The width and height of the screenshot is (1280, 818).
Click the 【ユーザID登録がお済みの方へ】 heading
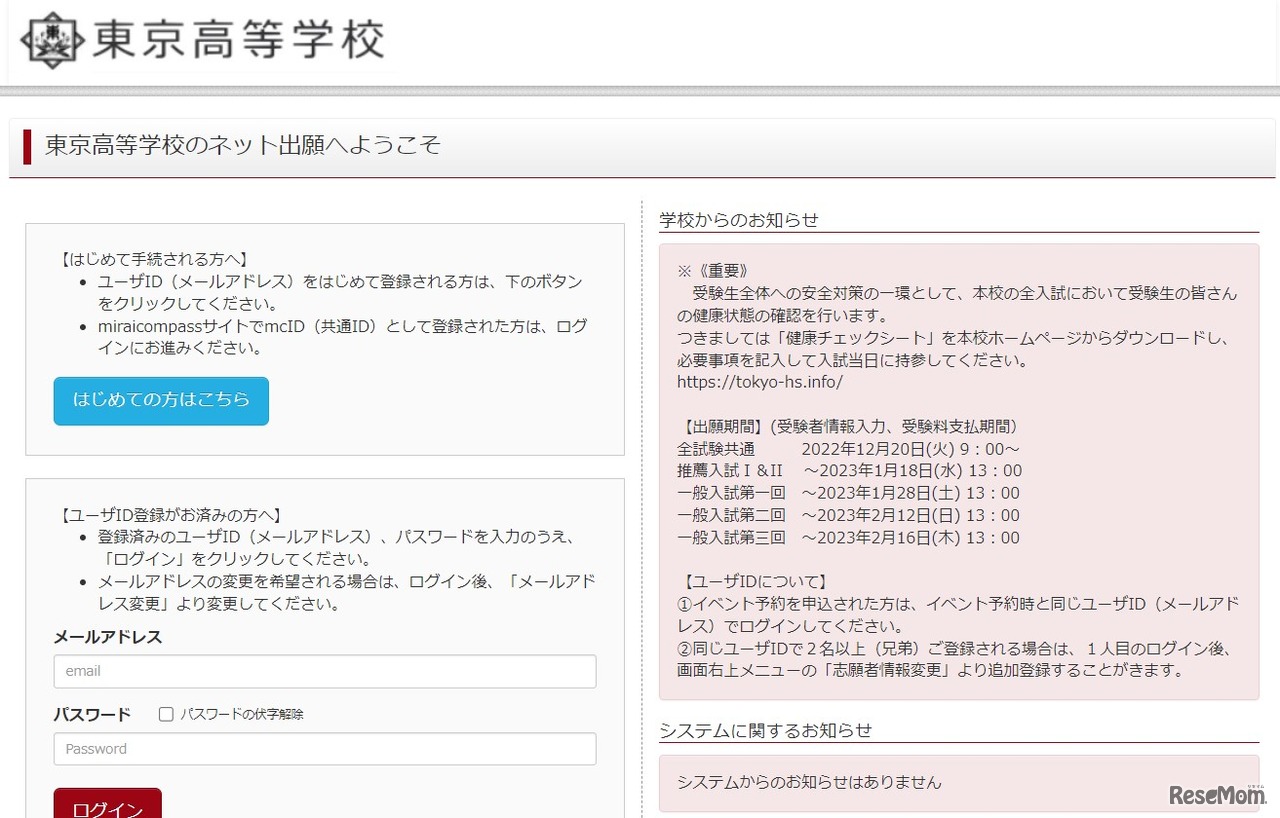tap(171, 515)
